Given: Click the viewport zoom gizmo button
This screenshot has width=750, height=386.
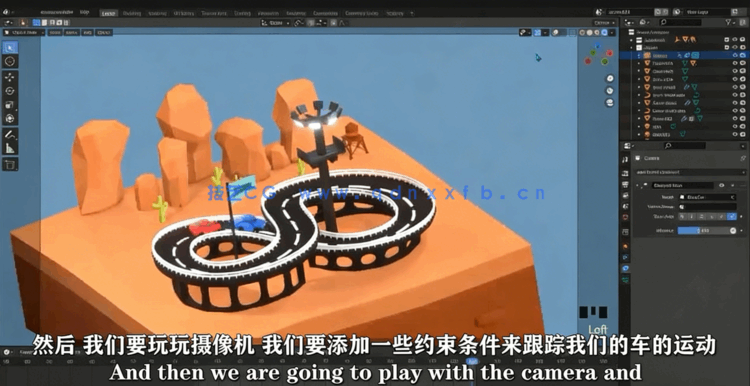Looking at the screenshot, I should (610, 78).
